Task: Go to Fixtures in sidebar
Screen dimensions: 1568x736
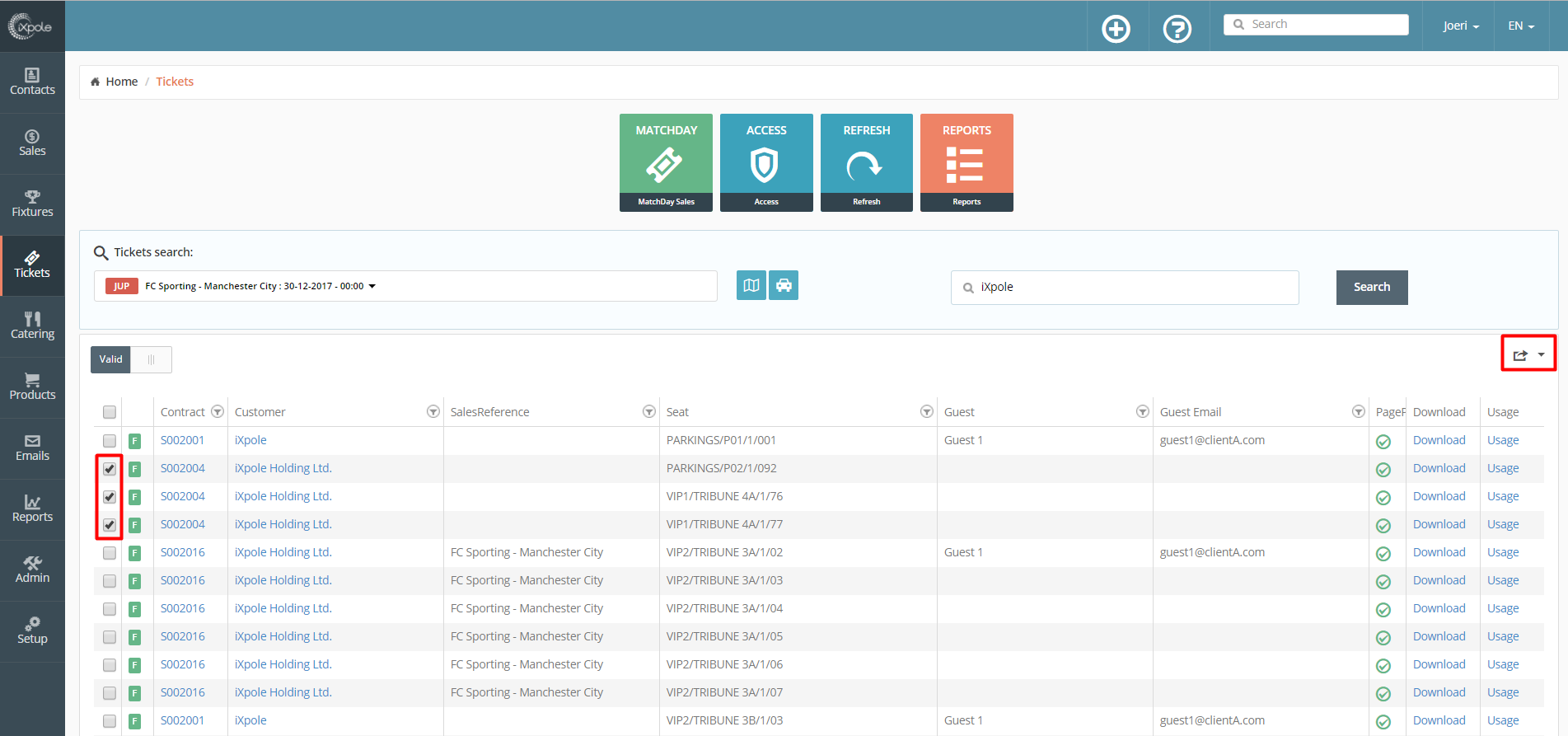Action: coord(32,204)
